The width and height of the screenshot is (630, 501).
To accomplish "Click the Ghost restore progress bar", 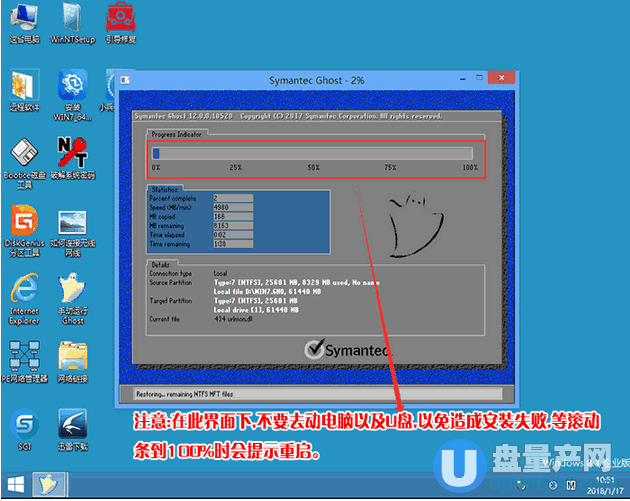I will point(314,153).
